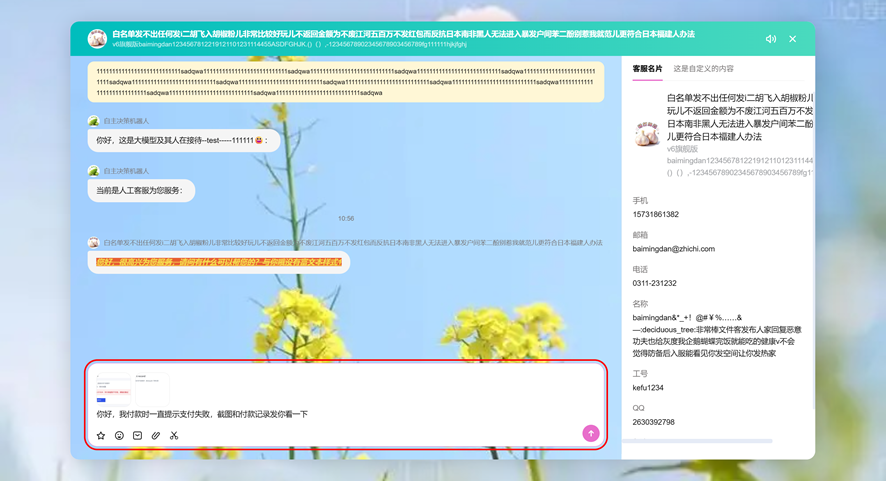
Task: Click the 10:56 timestamp in chat
Action: [346, 218]
